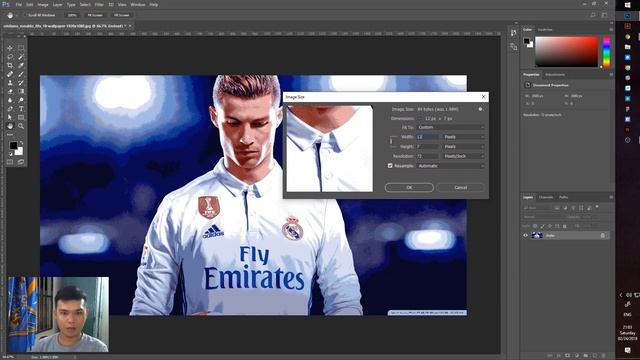Click the Fill Screen button

point(121,15)
